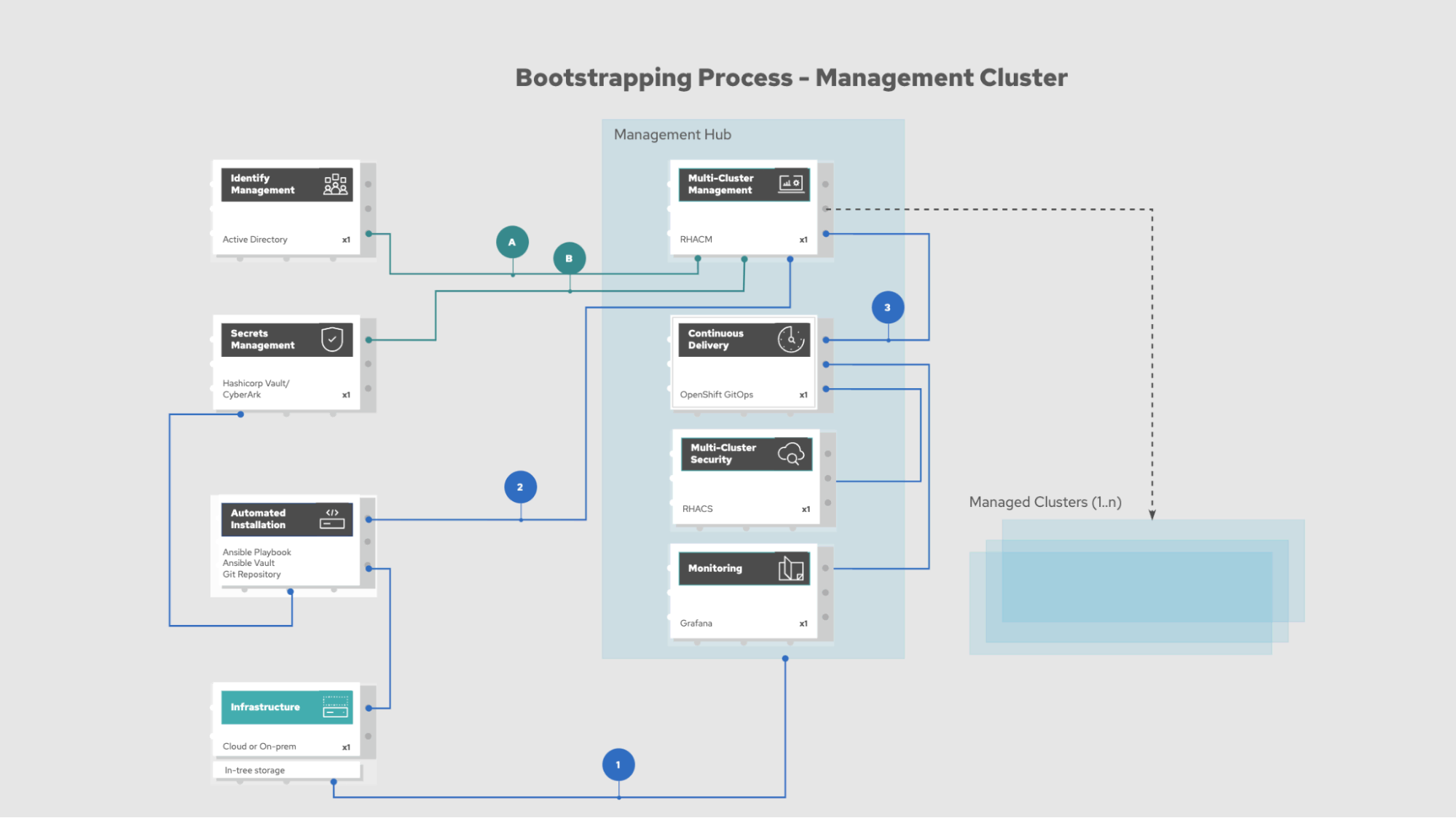Select blue step marker 3
This screenshot has height=818, width=1456.
pyautogui.click(x=887, y=307)
